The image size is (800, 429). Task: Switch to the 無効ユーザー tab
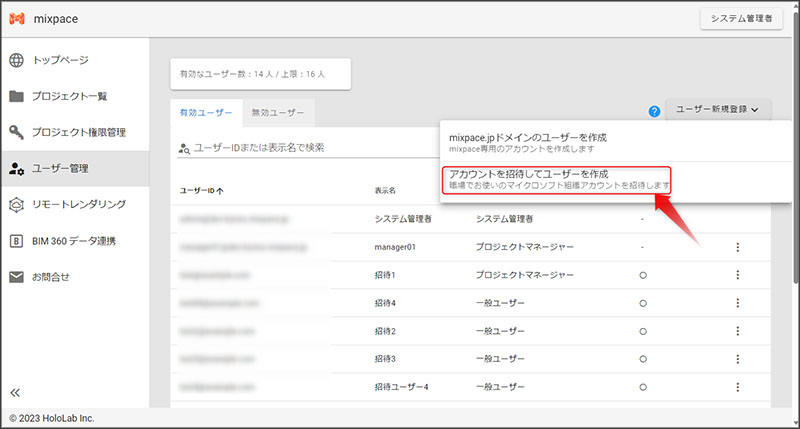[x=280, y=113]
